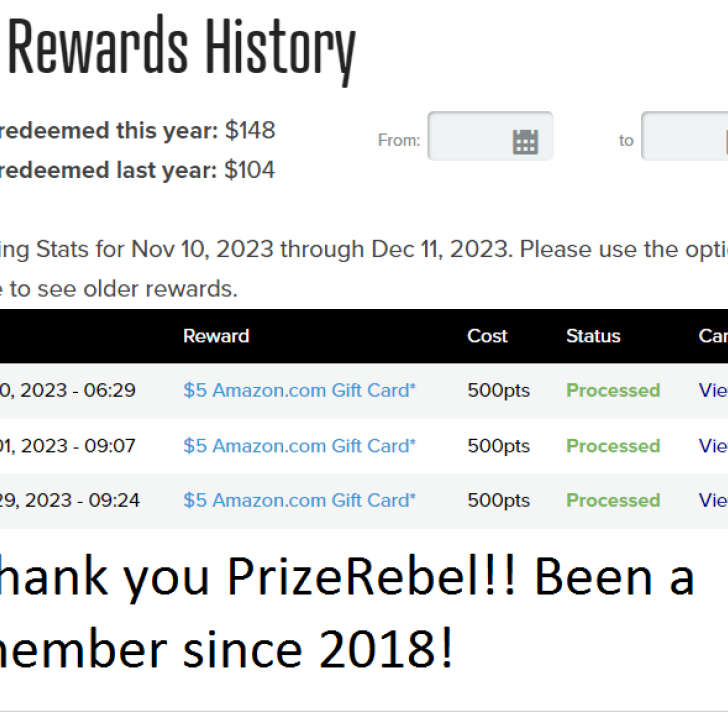Click the 500pts cost in the 06:29 row
728x728 pixels.
tap(498, 390)
